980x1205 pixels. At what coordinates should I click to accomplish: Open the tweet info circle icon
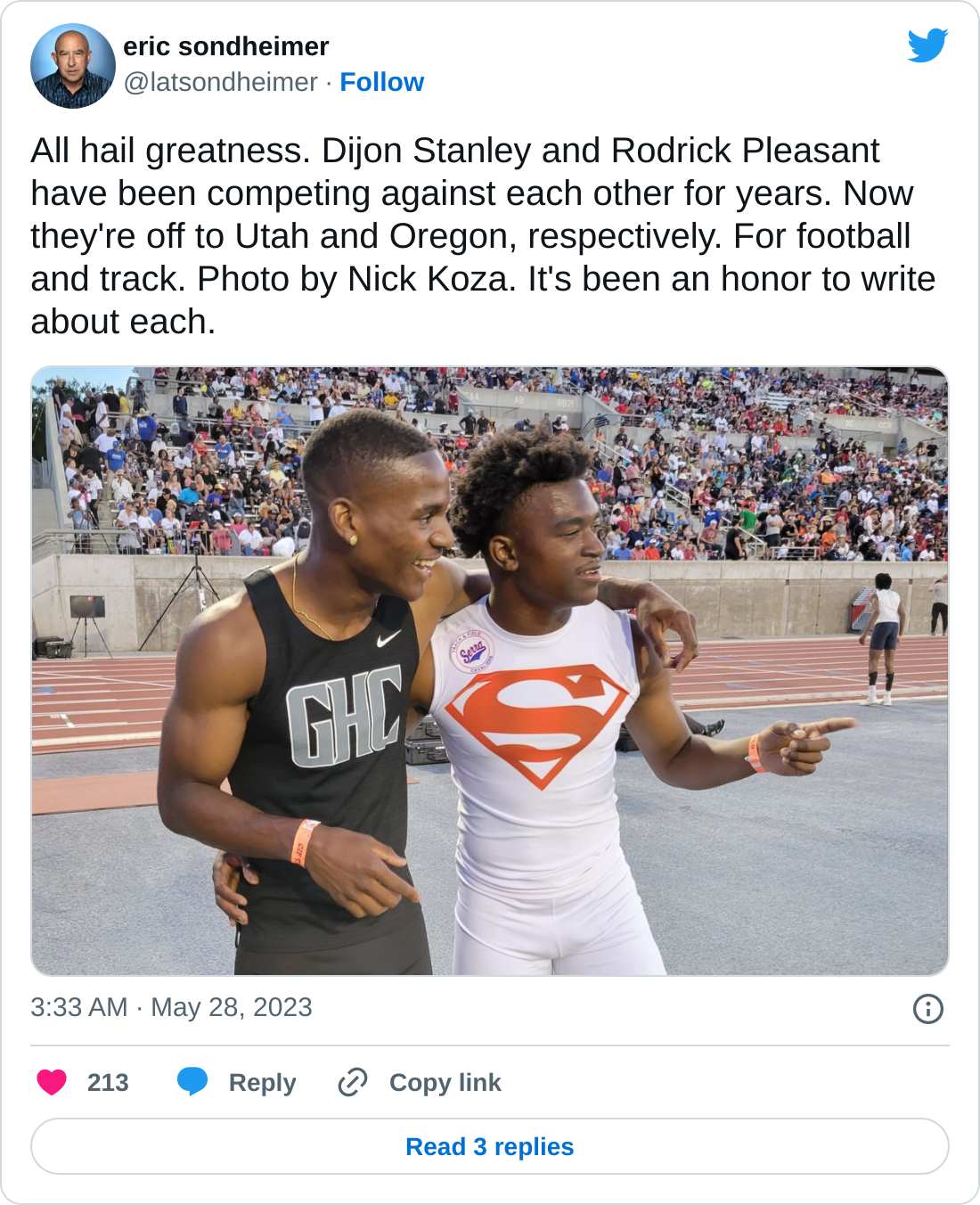coord(928,1009)
